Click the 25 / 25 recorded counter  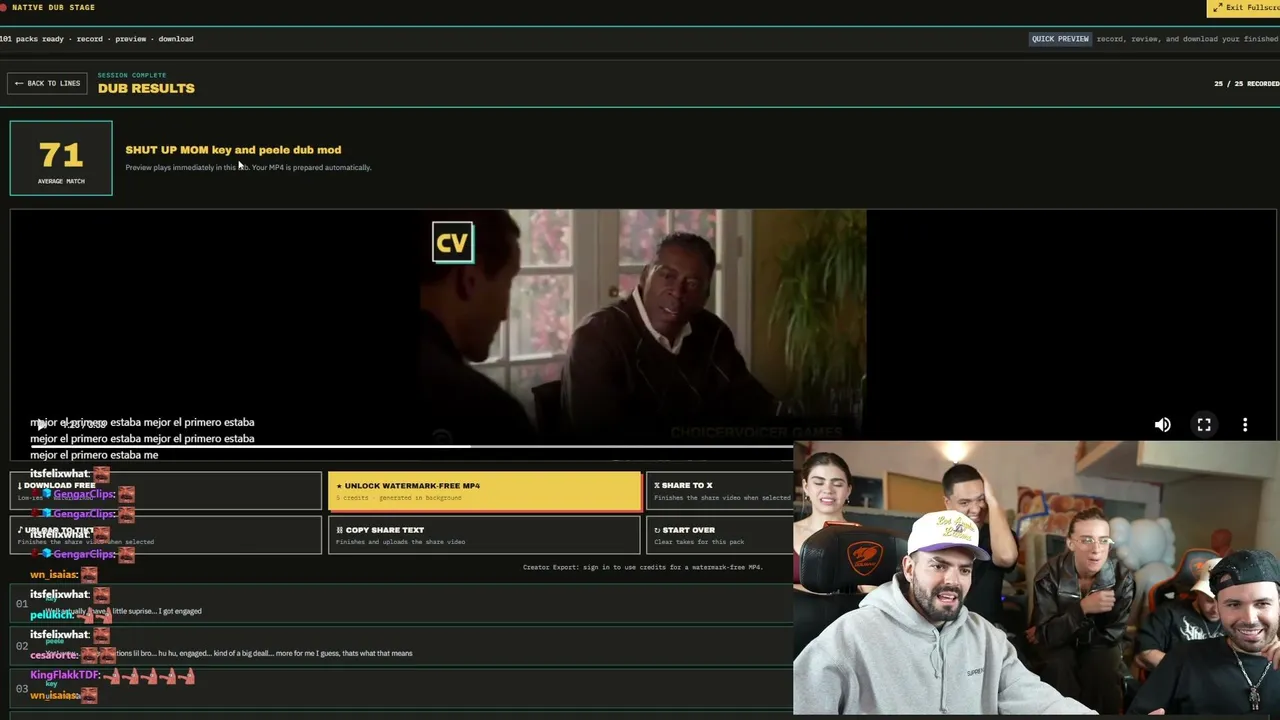point(1247,84)
